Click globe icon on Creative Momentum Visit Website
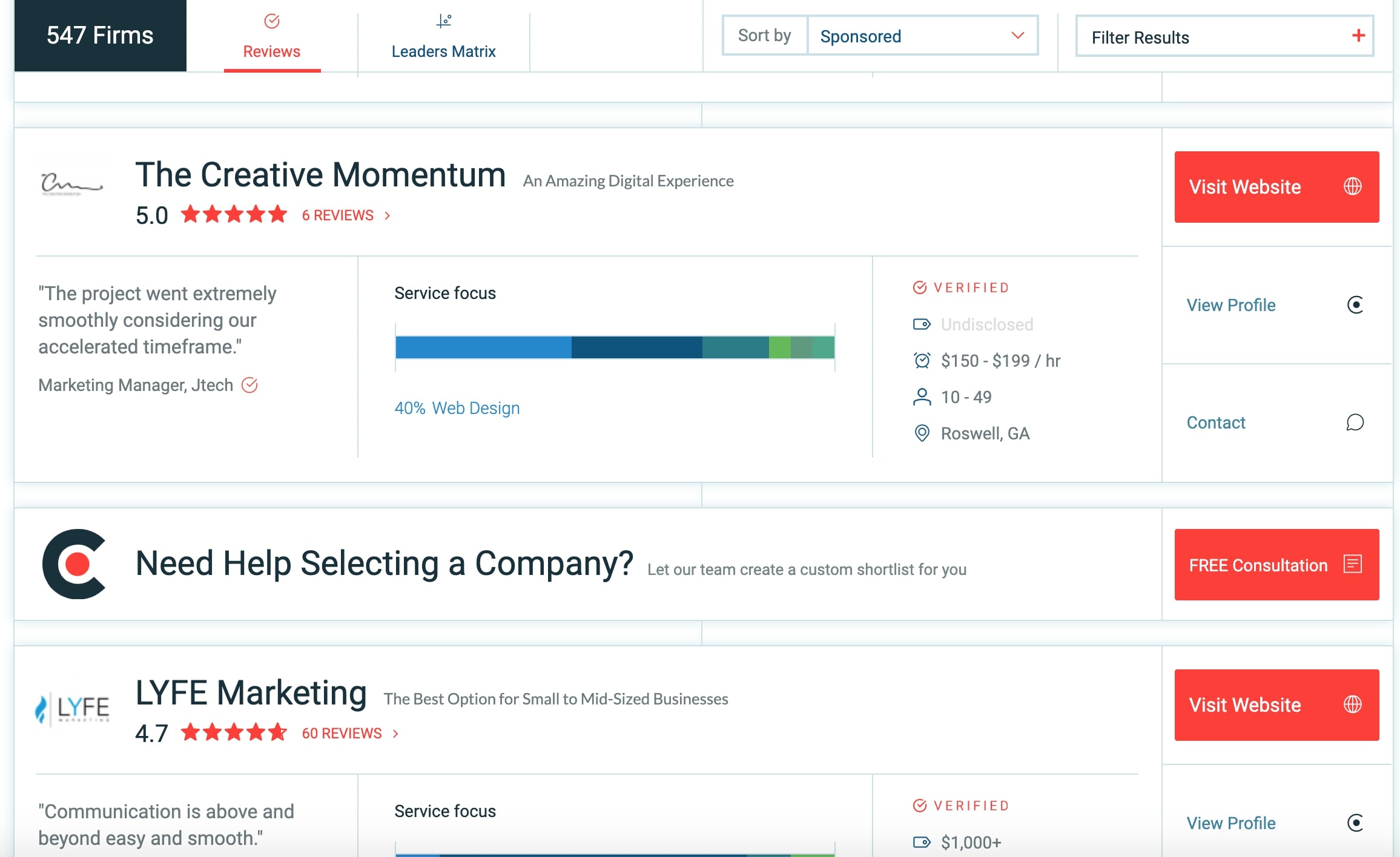Image resolution: width=1400 pixels, height=857 pixels. 1352,186
